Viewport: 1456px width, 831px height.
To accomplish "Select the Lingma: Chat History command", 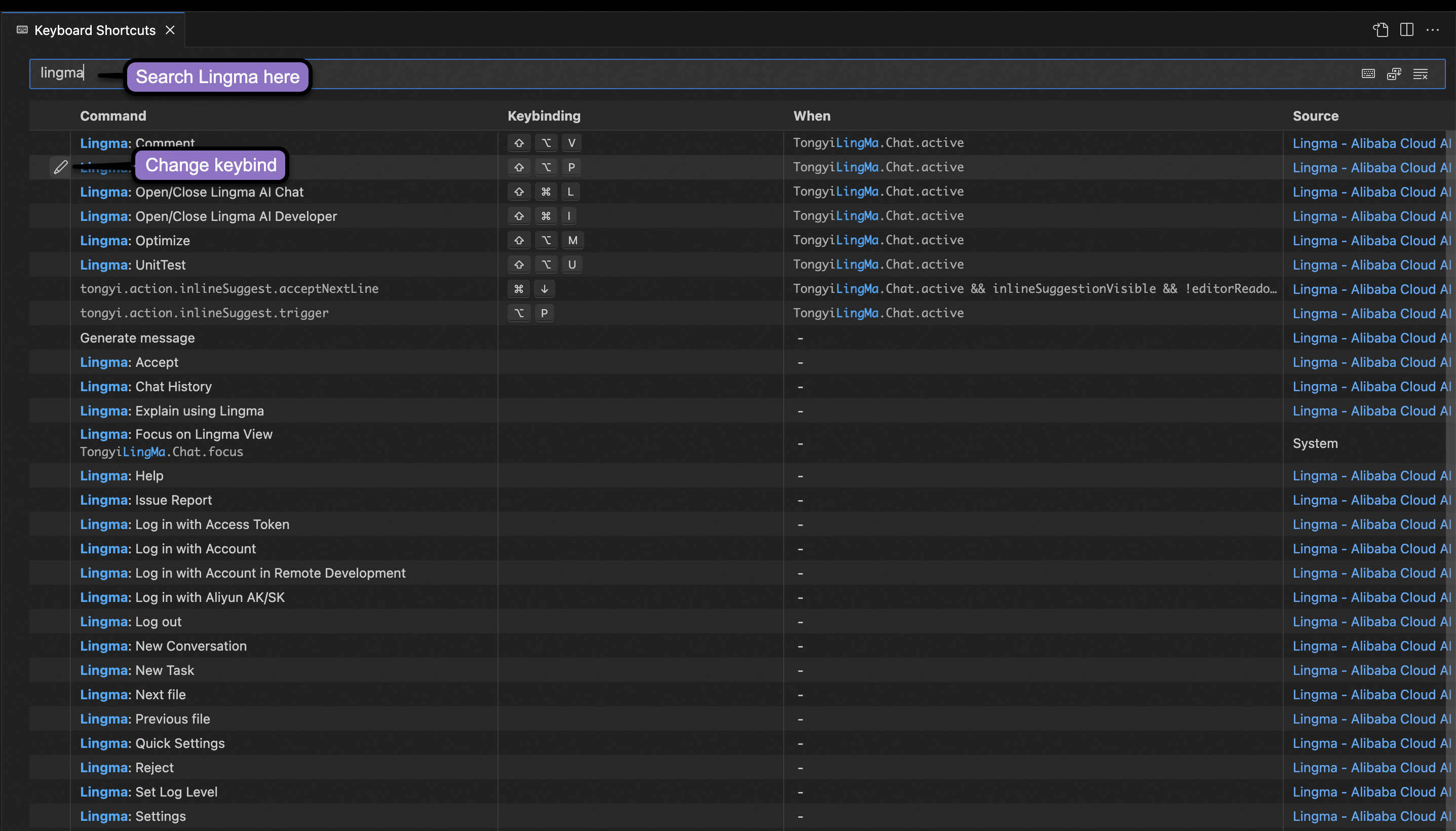I will (737, 387).
